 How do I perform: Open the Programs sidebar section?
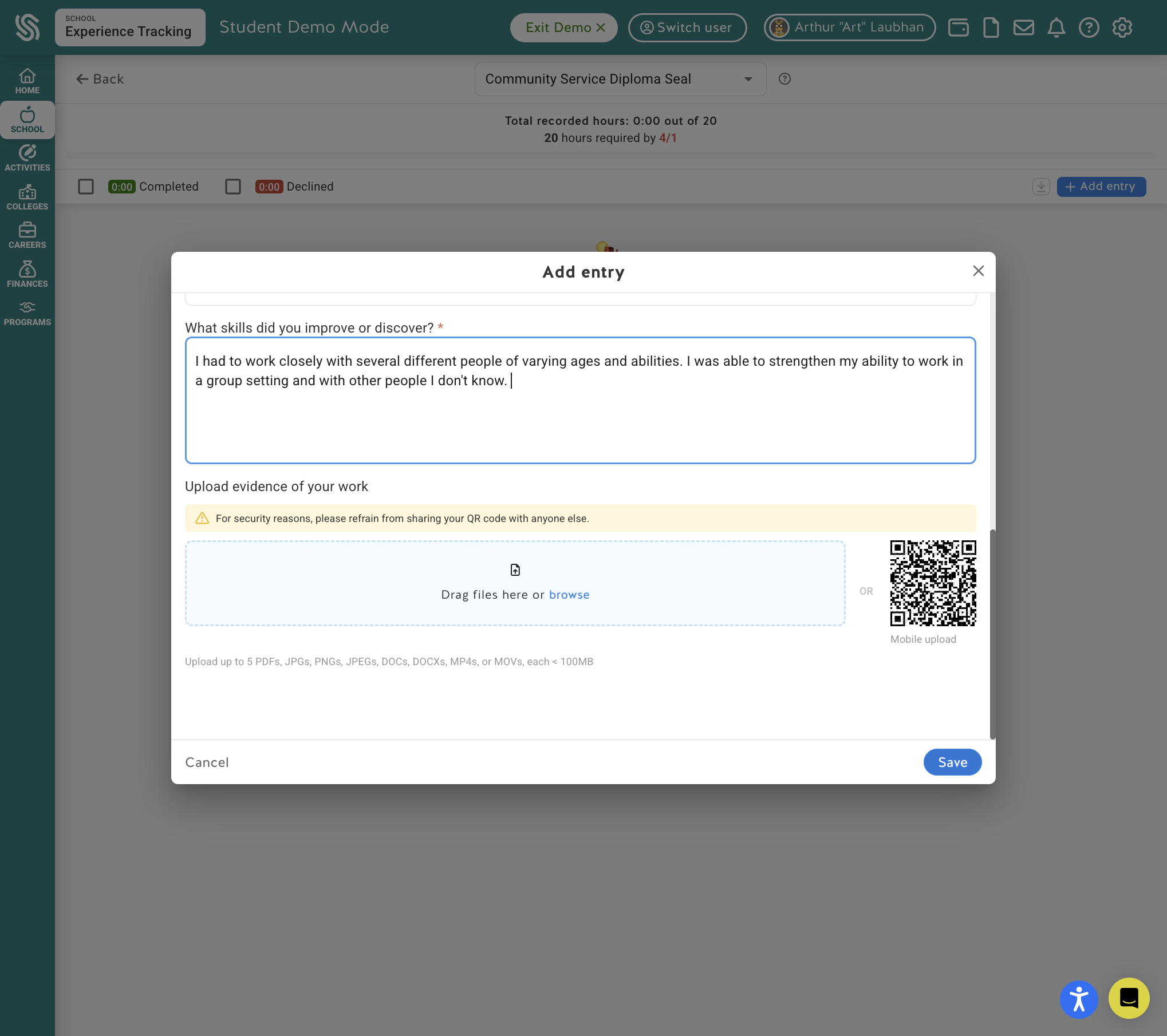[x=27, y=313]
